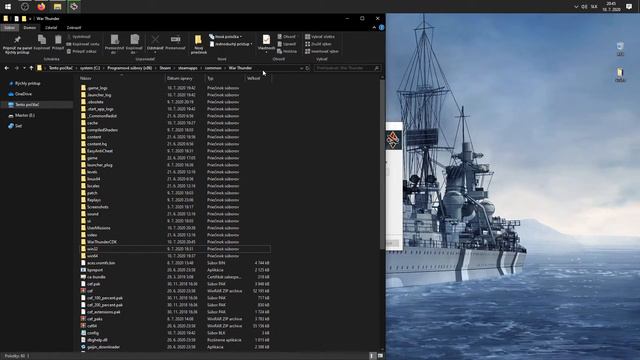The image size is (640, 360).
Task: Open recent locations dropdown arrow
Action: pos(24,68)
